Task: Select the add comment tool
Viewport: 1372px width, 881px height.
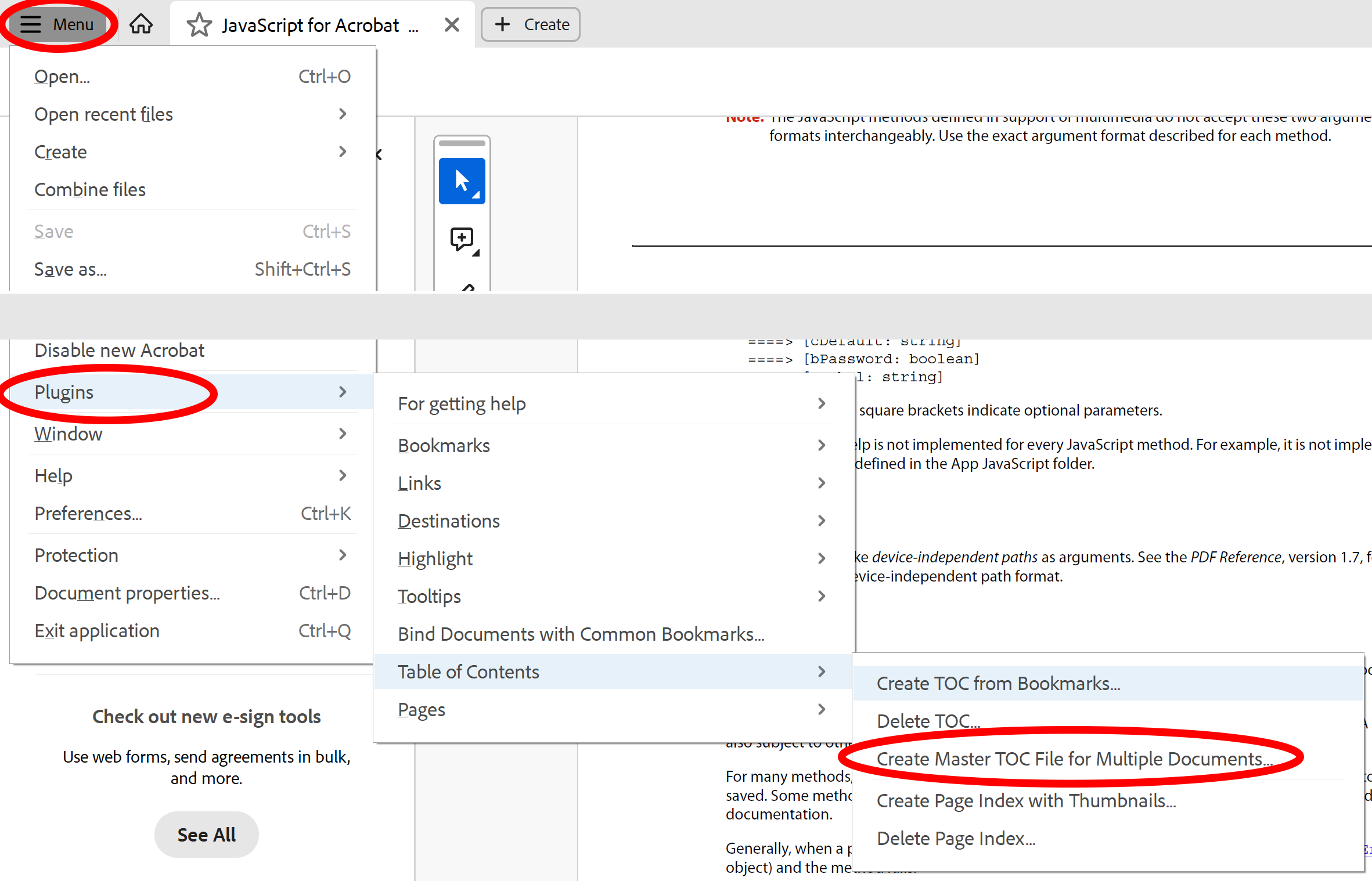Action: tap(464, 240)
